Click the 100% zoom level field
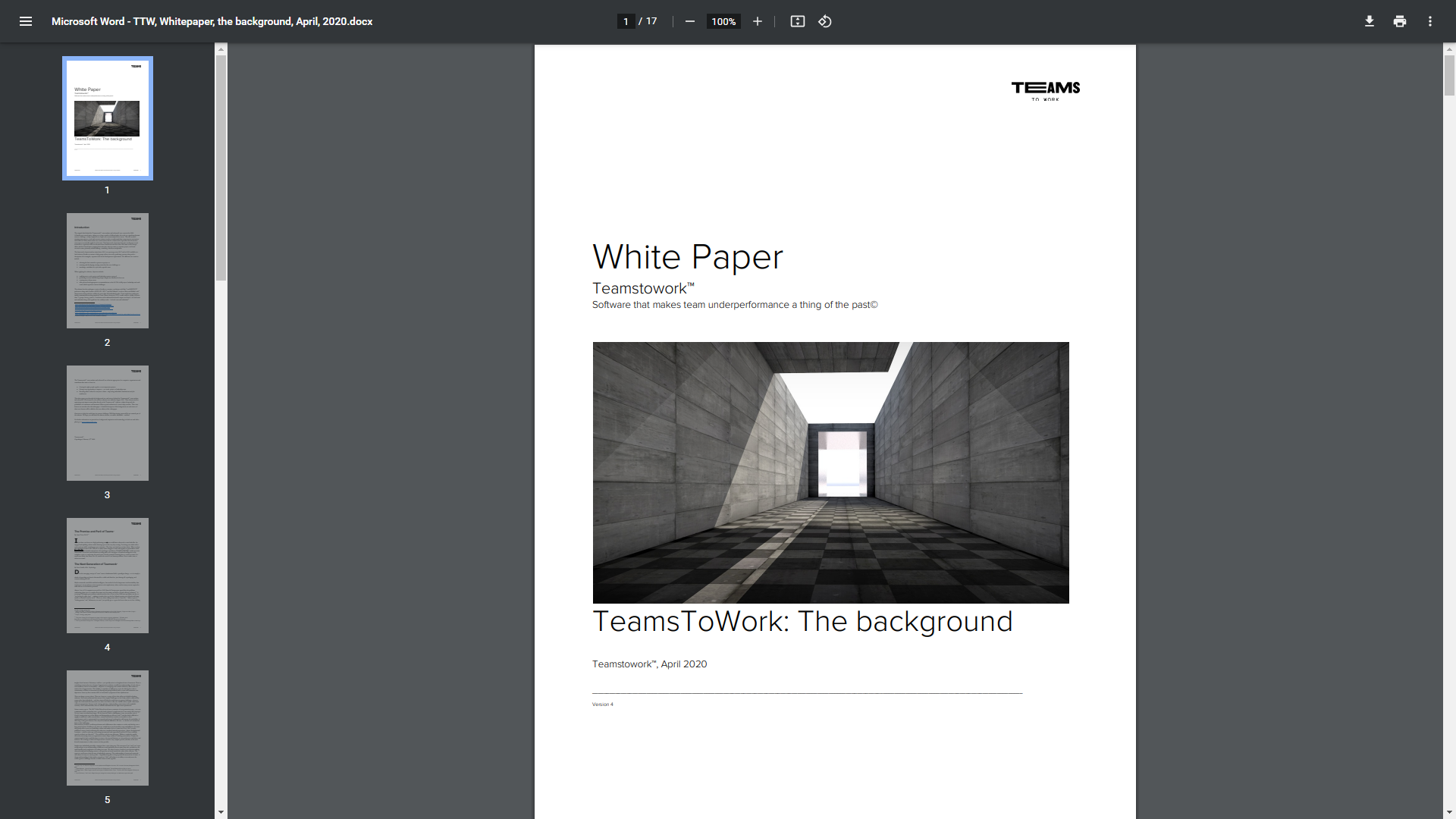The image size is (1456, 819). click(x=723, y=21)
